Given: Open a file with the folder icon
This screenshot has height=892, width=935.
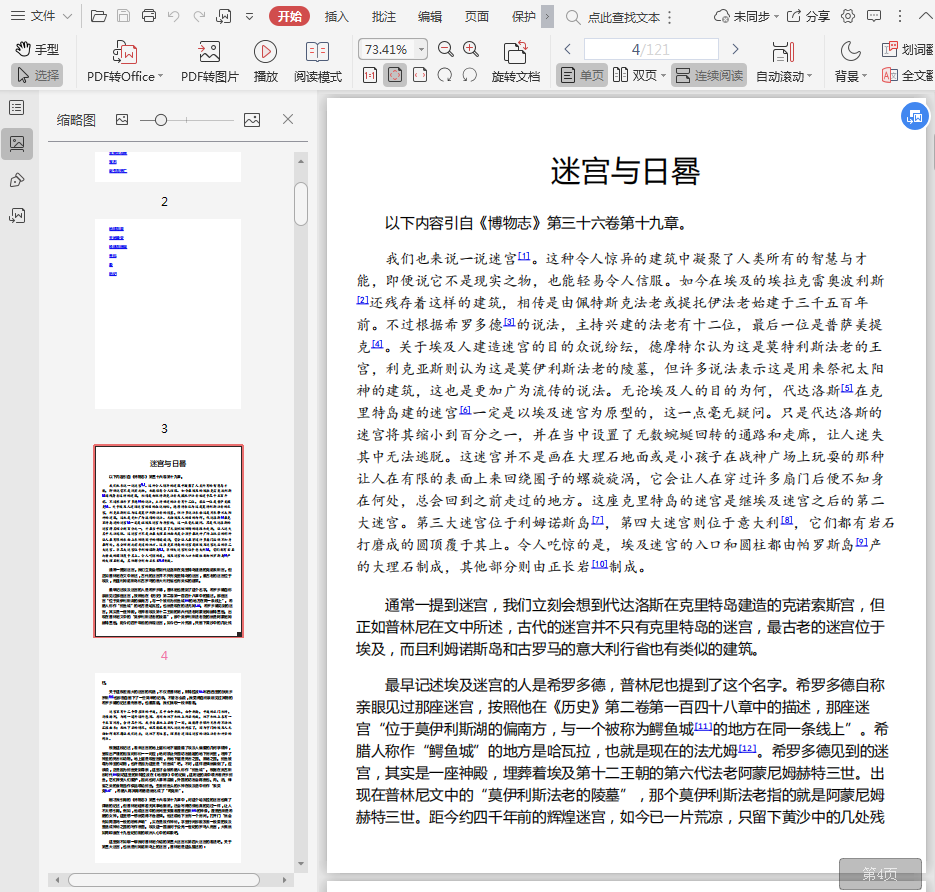Looking at the screenshot, I should point(98,16).
